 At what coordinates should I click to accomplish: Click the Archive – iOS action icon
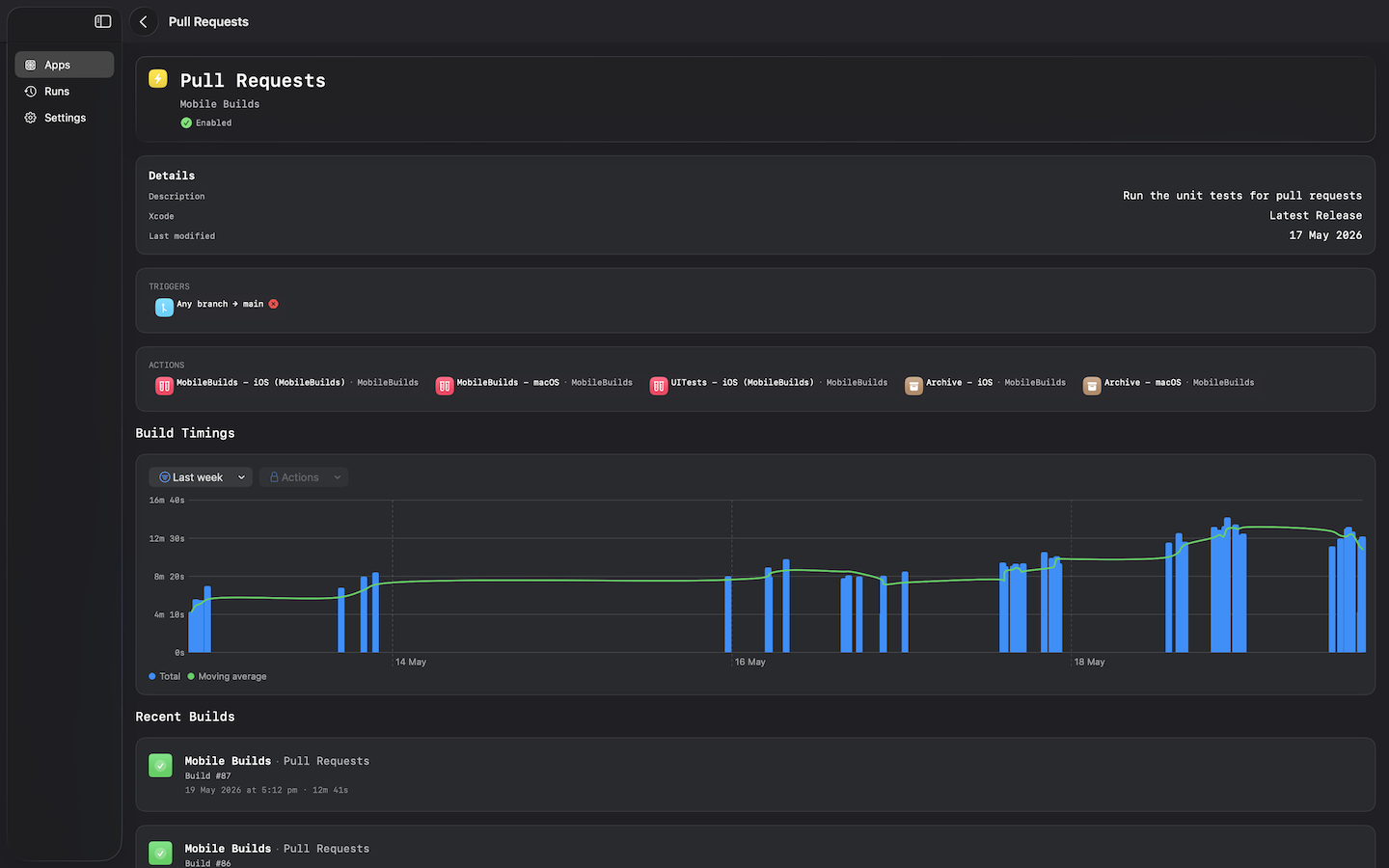[x=913, y=386]
